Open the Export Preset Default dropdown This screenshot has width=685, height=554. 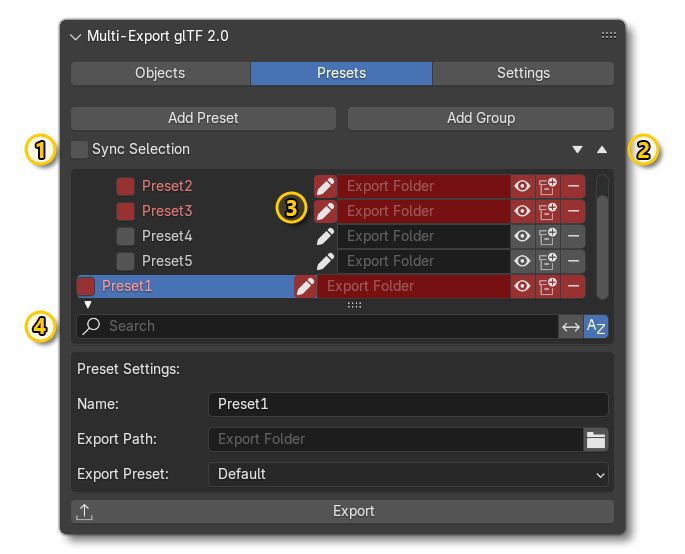pyautogui.click(x=408, y=474)
